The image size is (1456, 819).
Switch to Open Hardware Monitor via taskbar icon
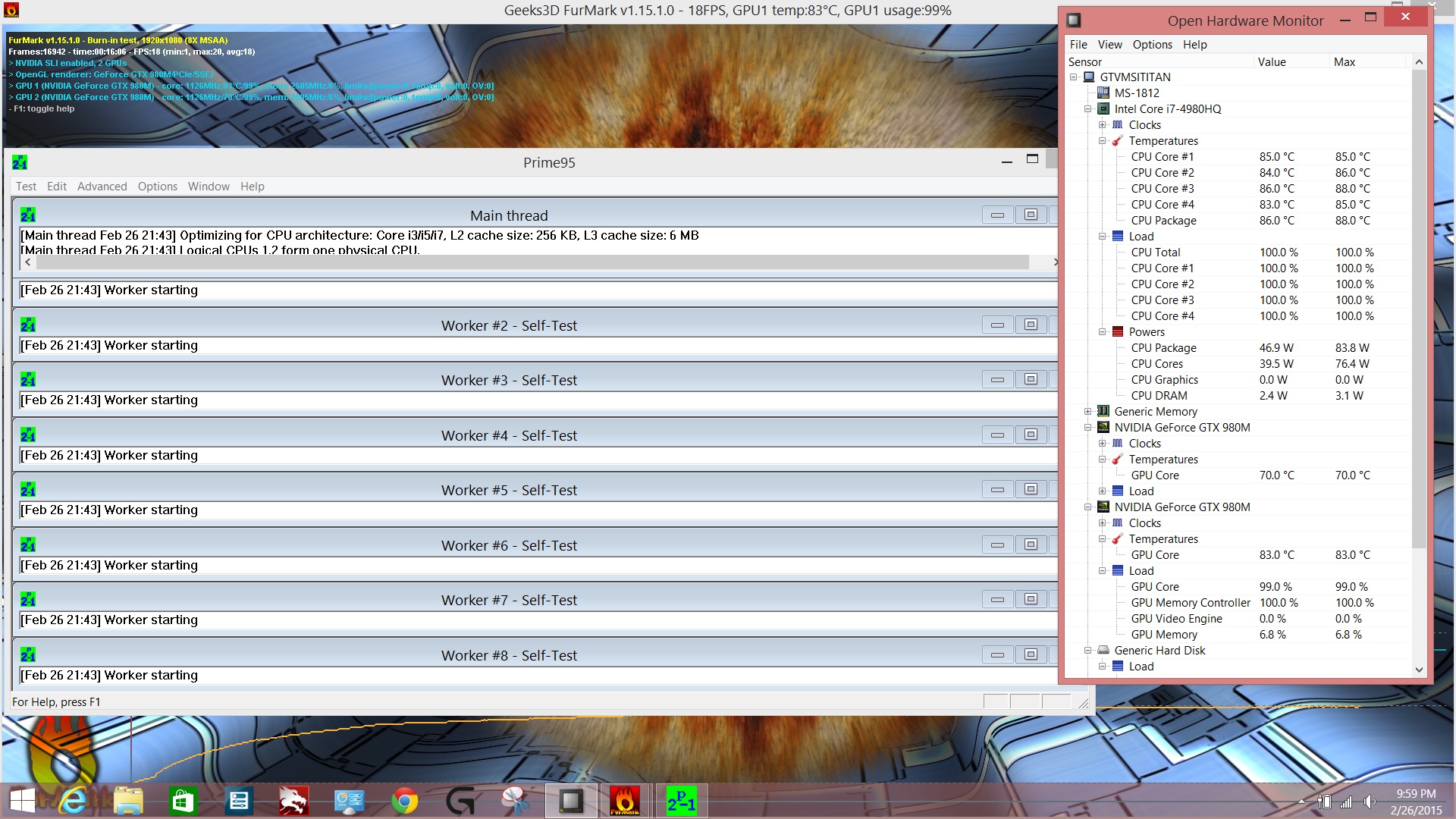click(x=570, y=801)
